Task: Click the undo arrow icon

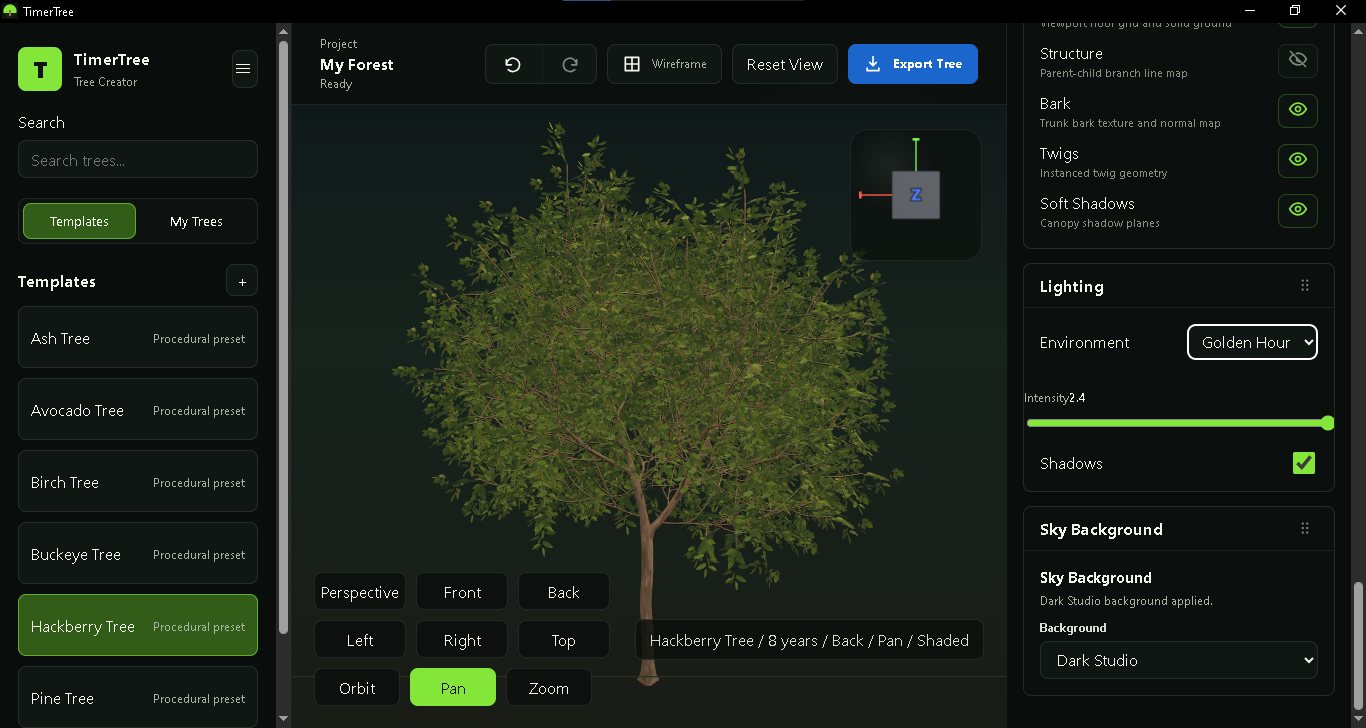Action: point(513,64)
